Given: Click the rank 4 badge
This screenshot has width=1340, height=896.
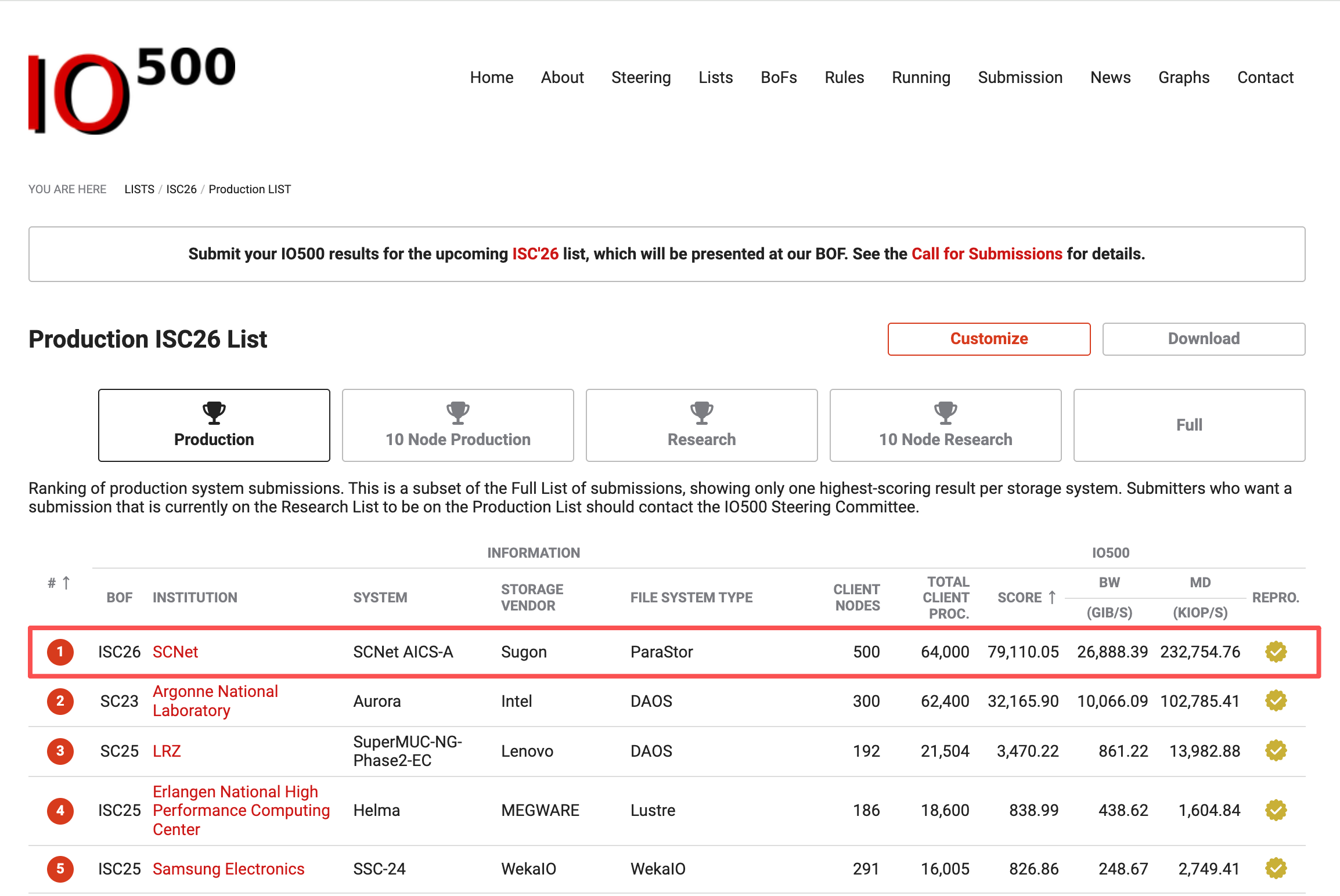Looking at the screenshot, I should [60, 810].
